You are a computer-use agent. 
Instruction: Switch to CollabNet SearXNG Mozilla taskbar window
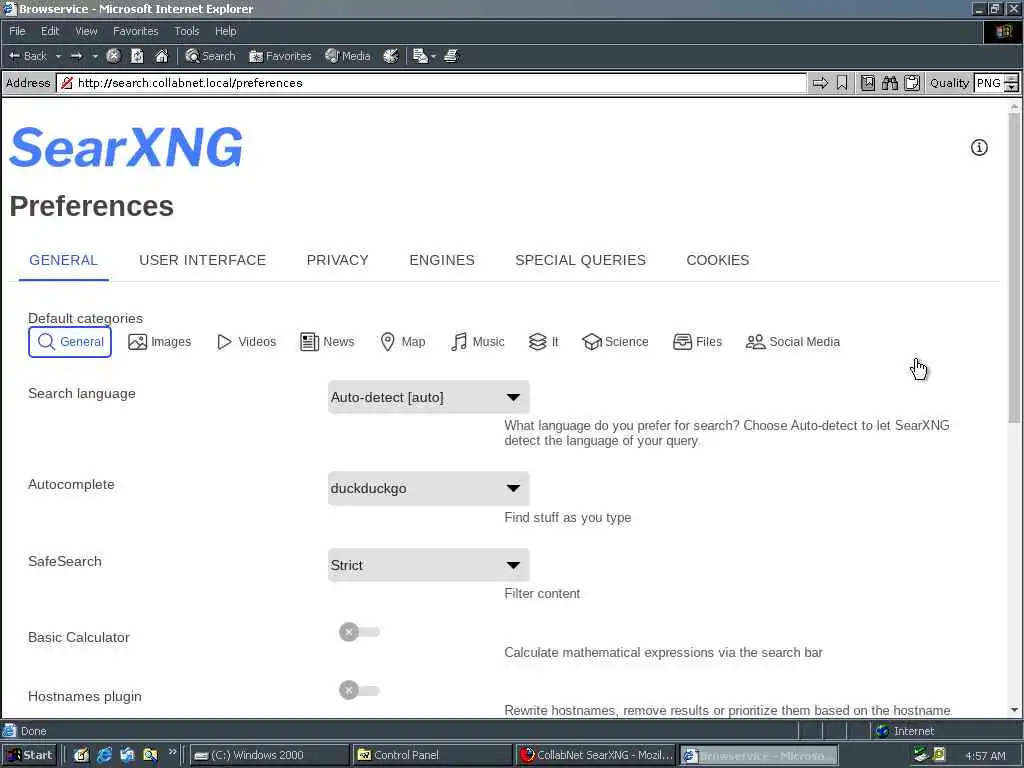pyautogui.click(x=596, y=755)
